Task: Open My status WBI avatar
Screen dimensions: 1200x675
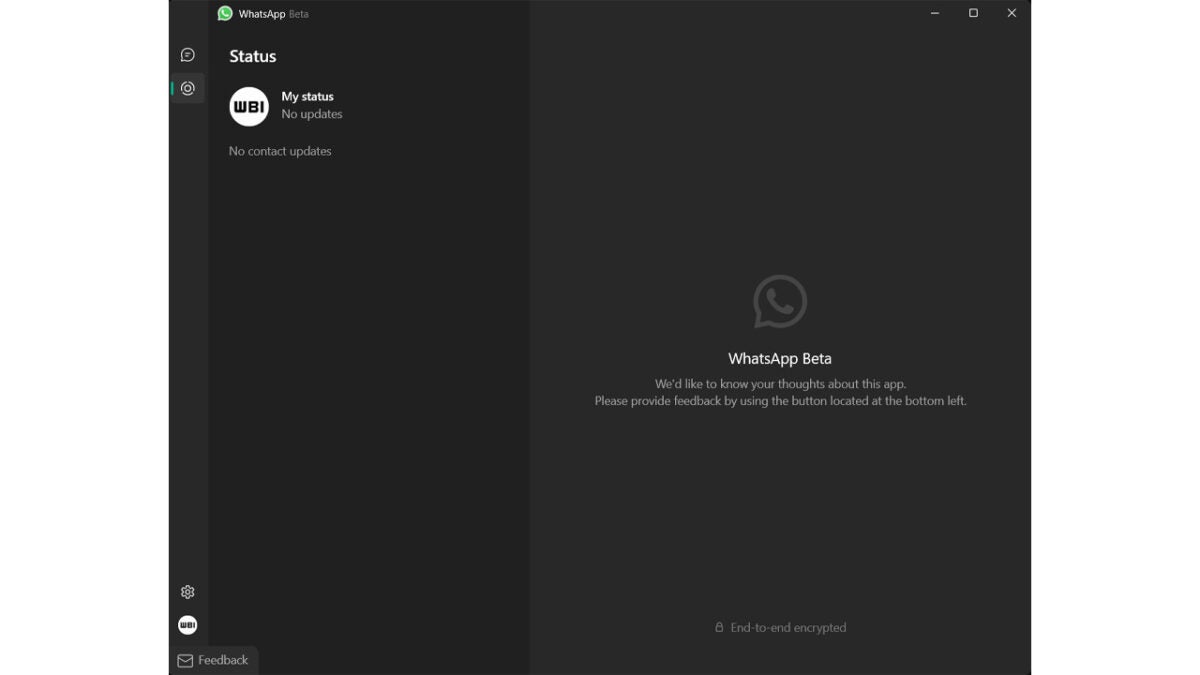Action: [249, 106]
